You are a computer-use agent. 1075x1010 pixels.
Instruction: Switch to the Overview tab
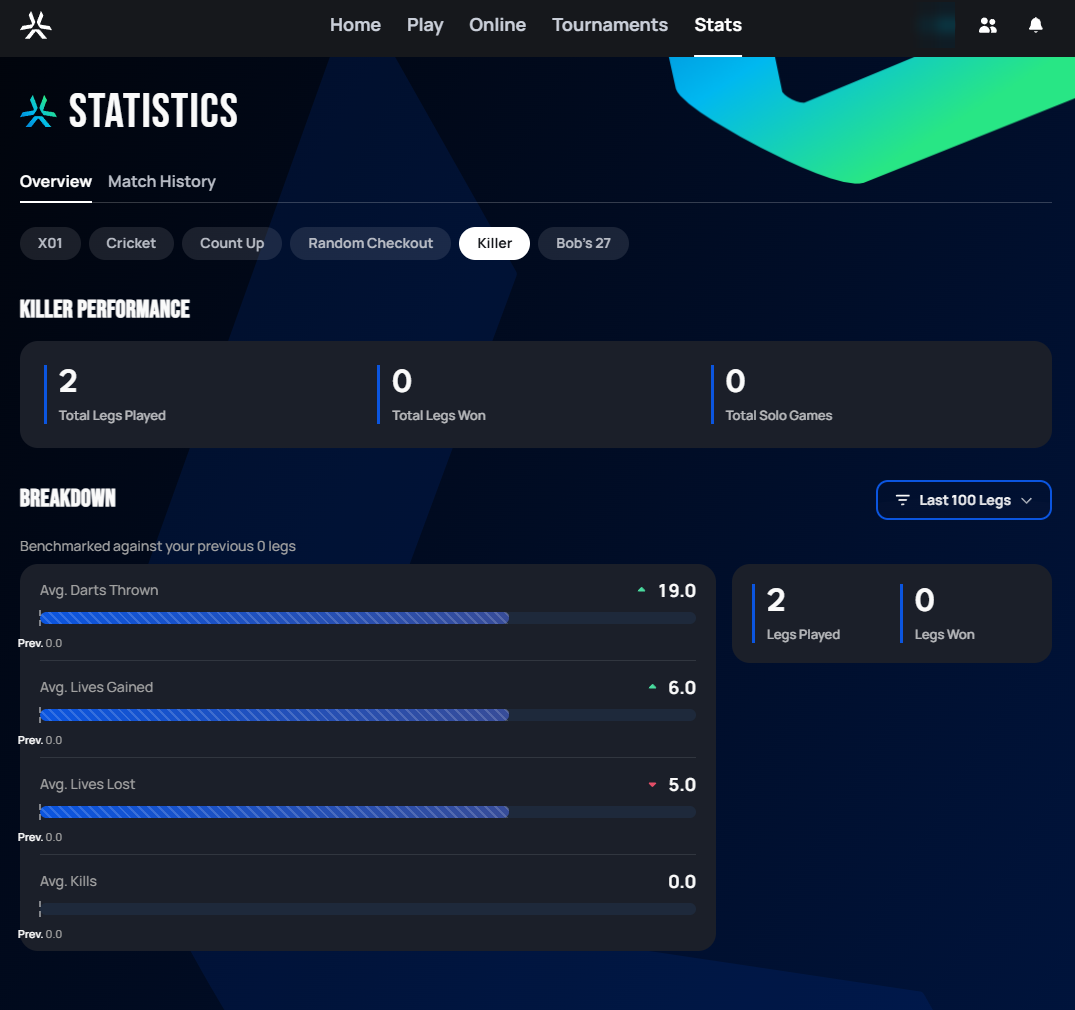56,182
